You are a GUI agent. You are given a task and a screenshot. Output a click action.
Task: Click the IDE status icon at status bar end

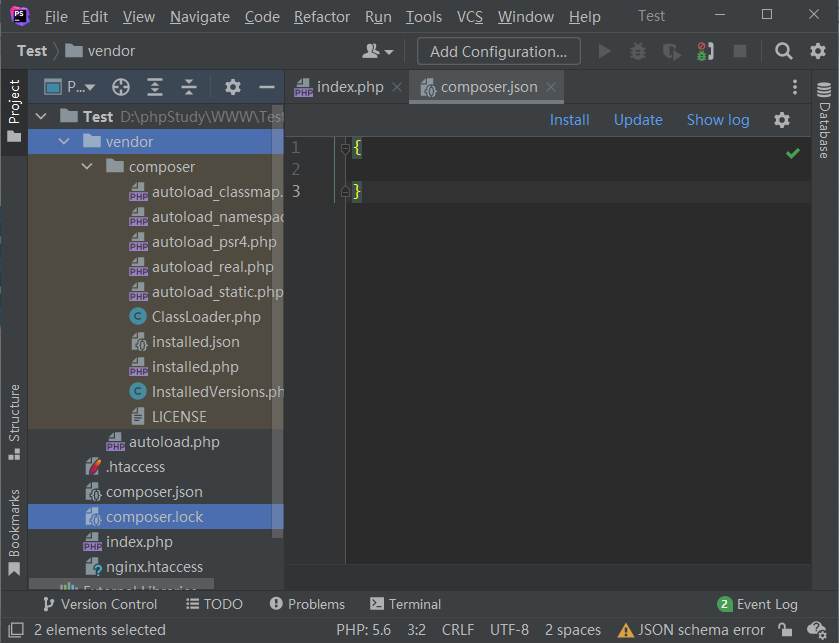817,630
